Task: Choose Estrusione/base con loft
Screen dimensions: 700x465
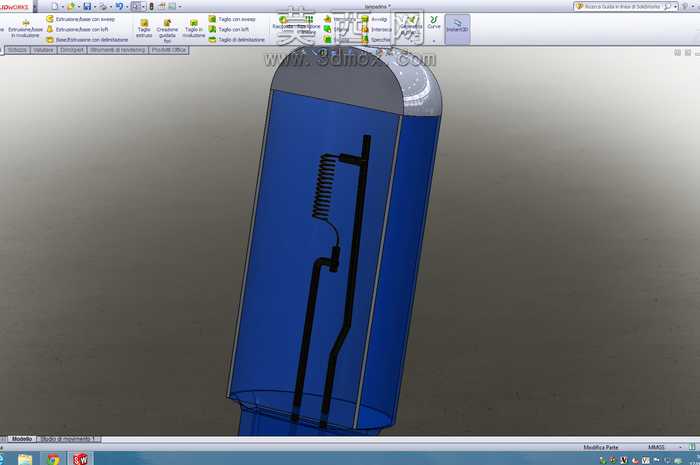Action: tap(78, 29)
